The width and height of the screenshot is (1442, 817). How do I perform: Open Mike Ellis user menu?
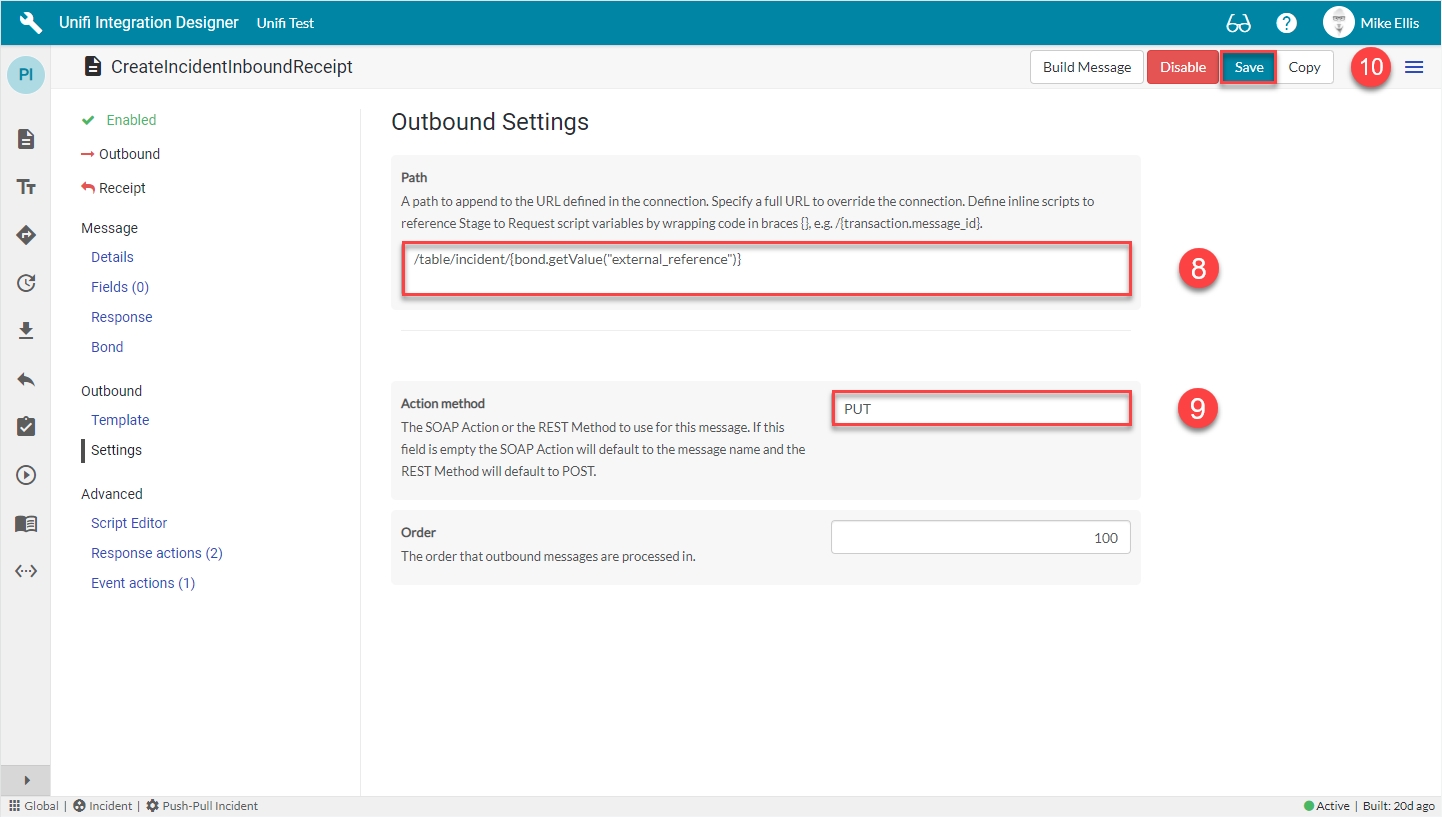click(1371, 23)
